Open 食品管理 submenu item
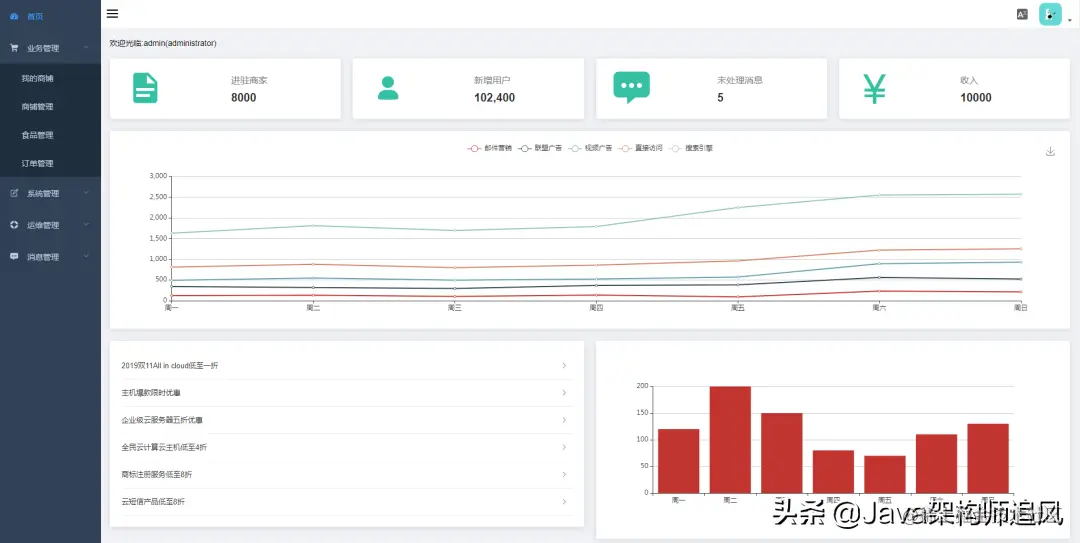The image size is (1080, 543). tap(50, 135)
